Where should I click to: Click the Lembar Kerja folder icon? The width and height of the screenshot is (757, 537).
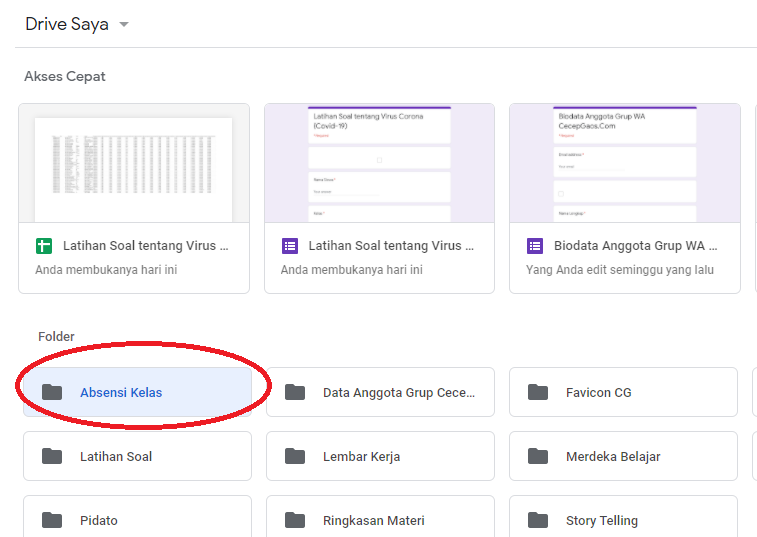coord(294,456)
